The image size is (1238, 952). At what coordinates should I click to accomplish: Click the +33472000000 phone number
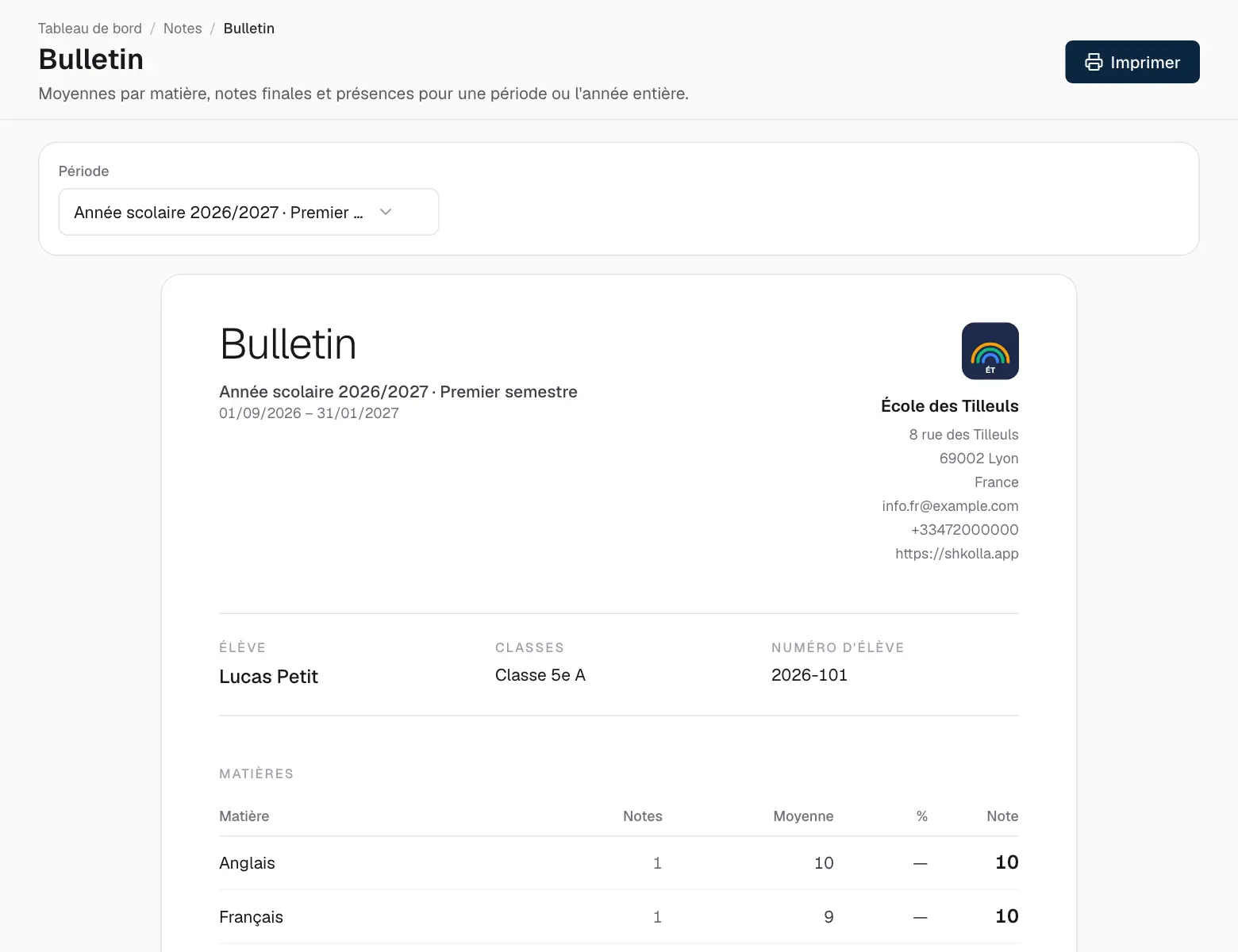tap(964, 530)
